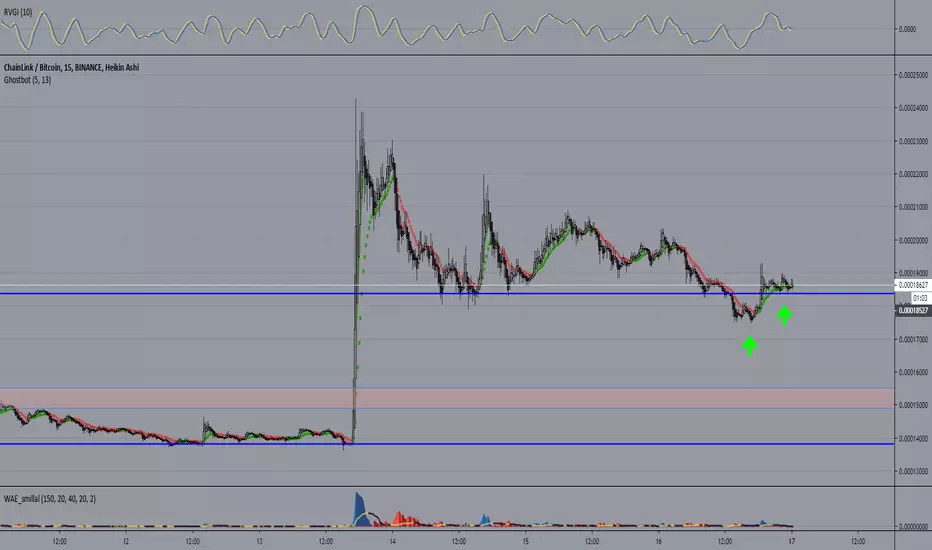Viewport: 932px width, 550px height.
Task: Click the 0.00013000 price axis label
Action: 913,472
